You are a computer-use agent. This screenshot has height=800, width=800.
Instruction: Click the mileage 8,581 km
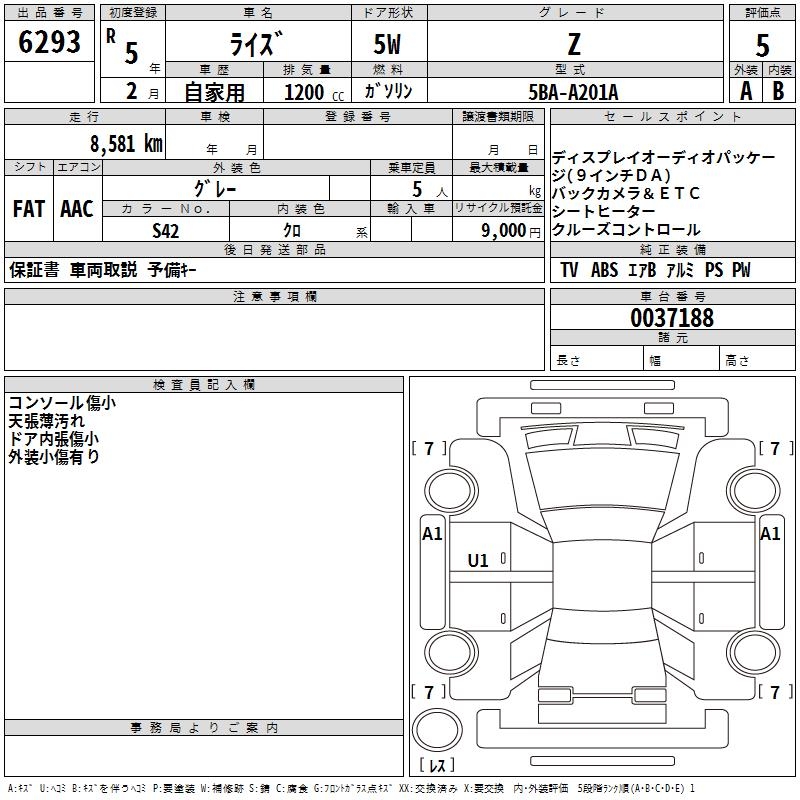pyautogui.click(x=127, y=144)
